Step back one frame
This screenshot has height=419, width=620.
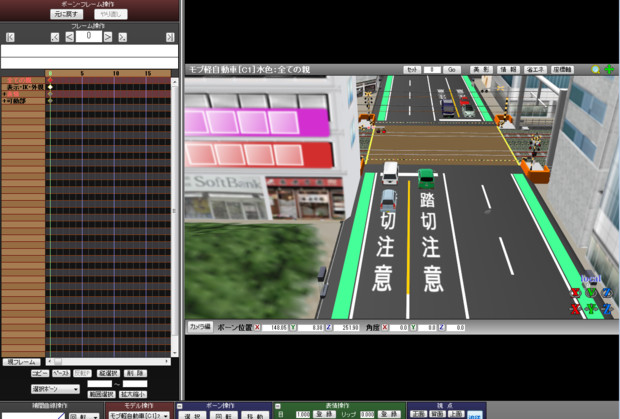[x=70, y=37]
